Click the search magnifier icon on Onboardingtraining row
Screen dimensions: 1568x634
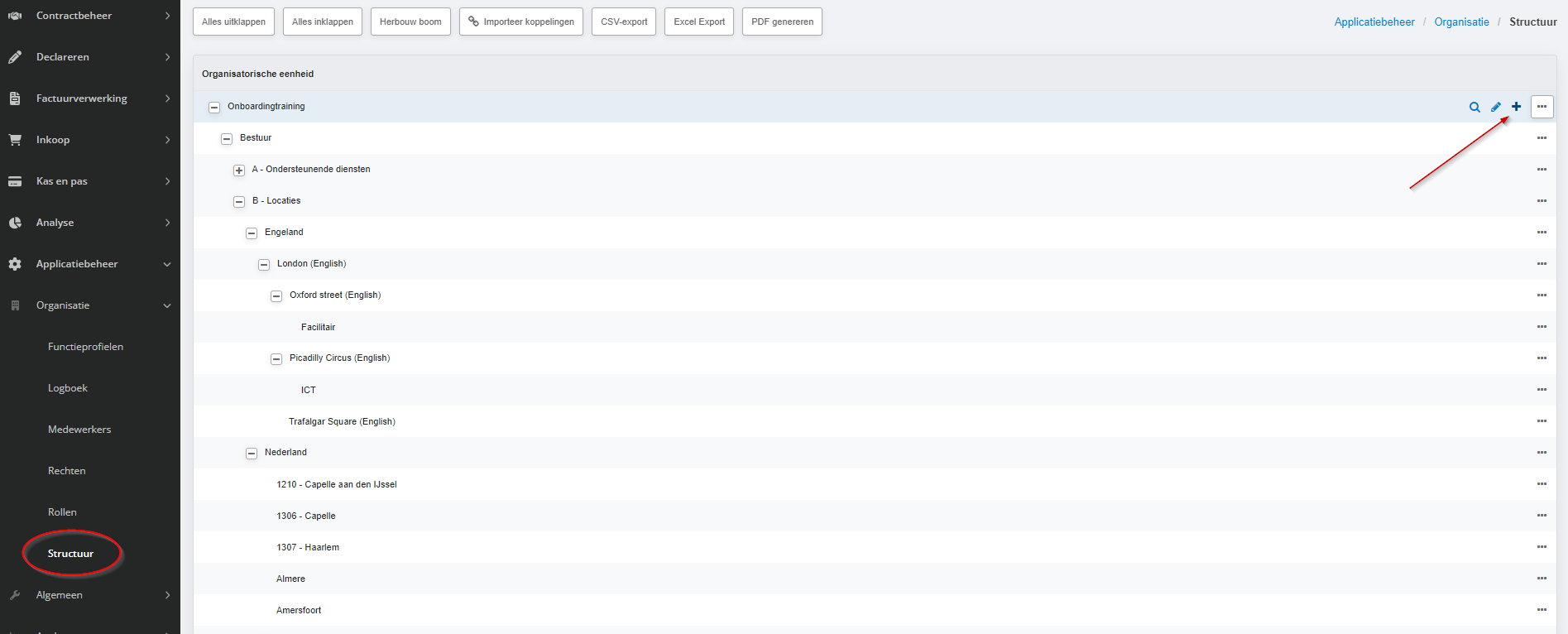[x=1474, y=107]
